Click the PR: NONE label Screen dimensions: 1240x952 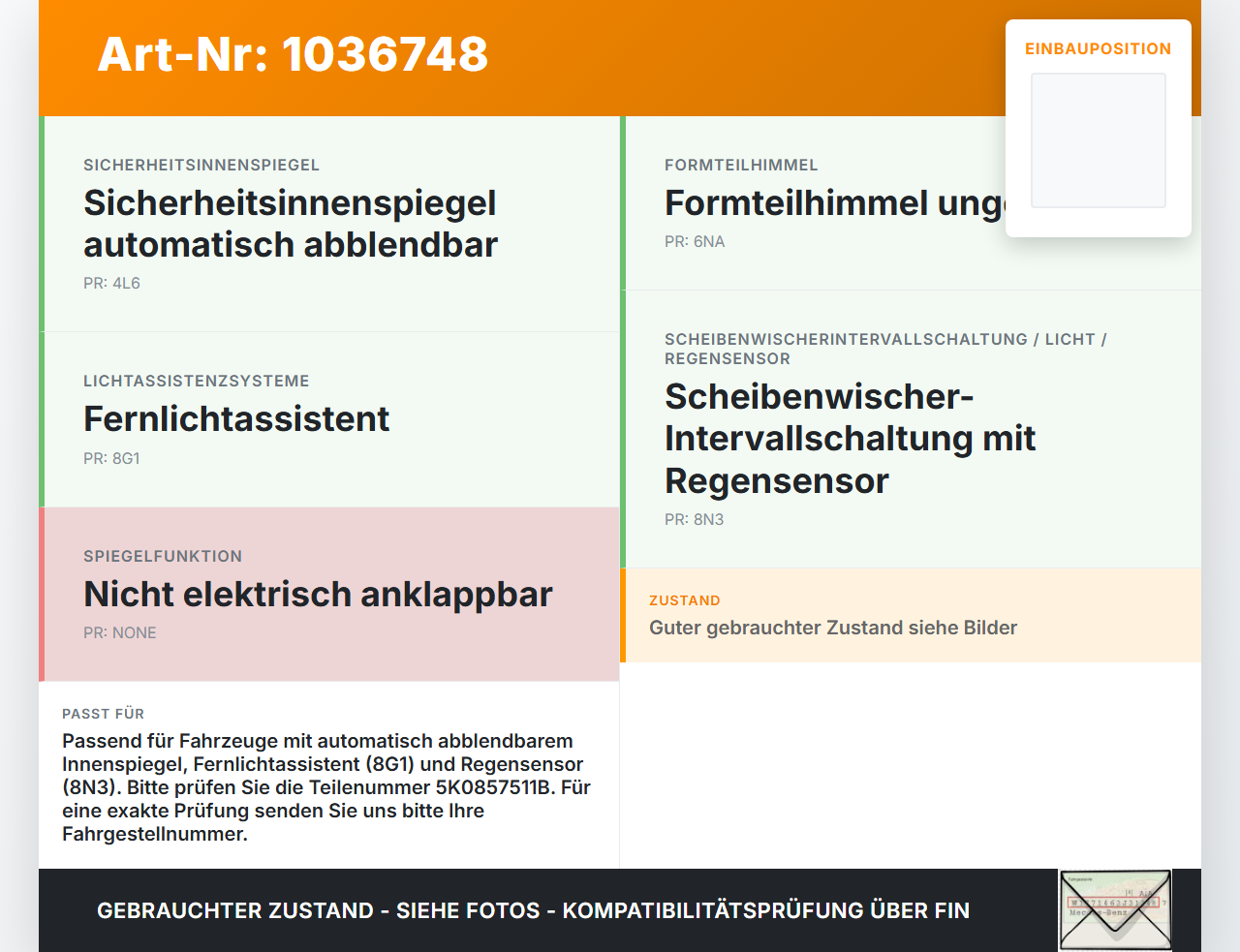point(120,632)
